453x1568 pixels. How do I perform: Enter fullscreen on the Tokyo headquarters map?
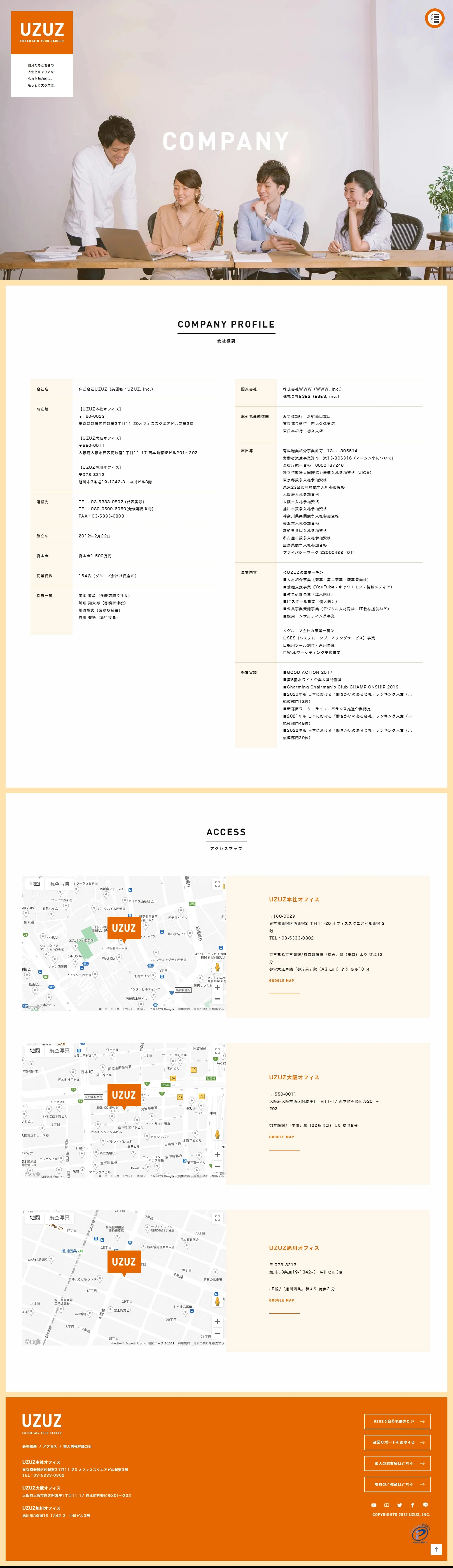tap(217, 884)
